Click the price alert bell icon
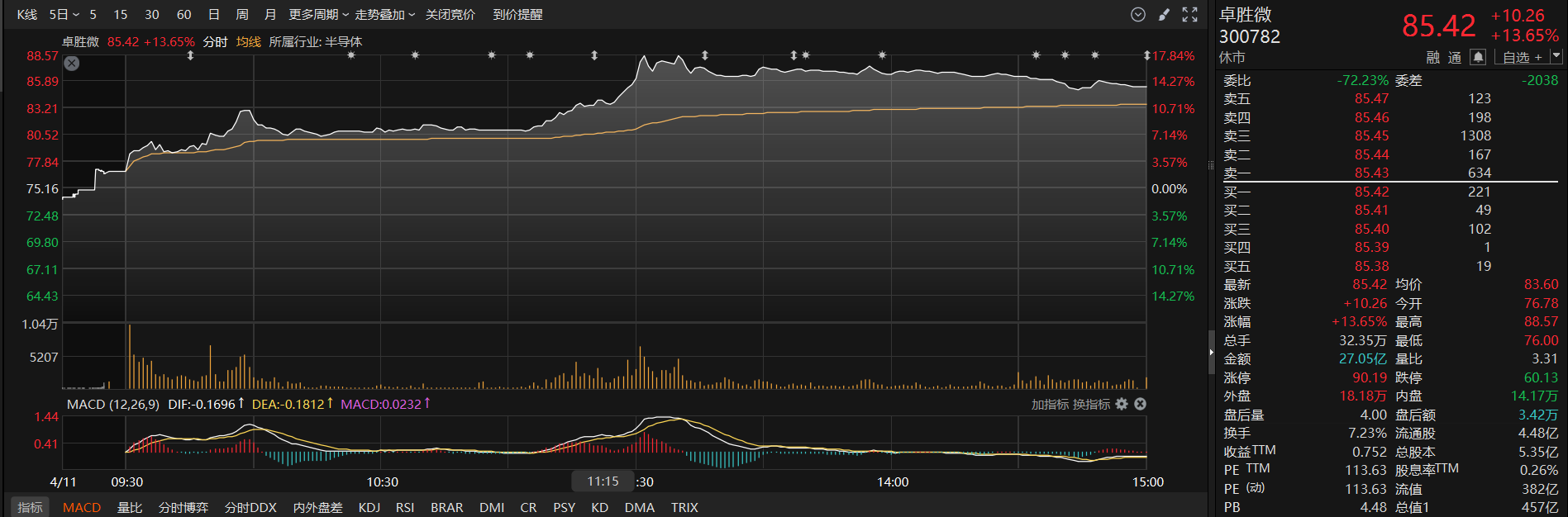Image resolution: width=1568 pixels, height=517 pixels. [1479, 57]
